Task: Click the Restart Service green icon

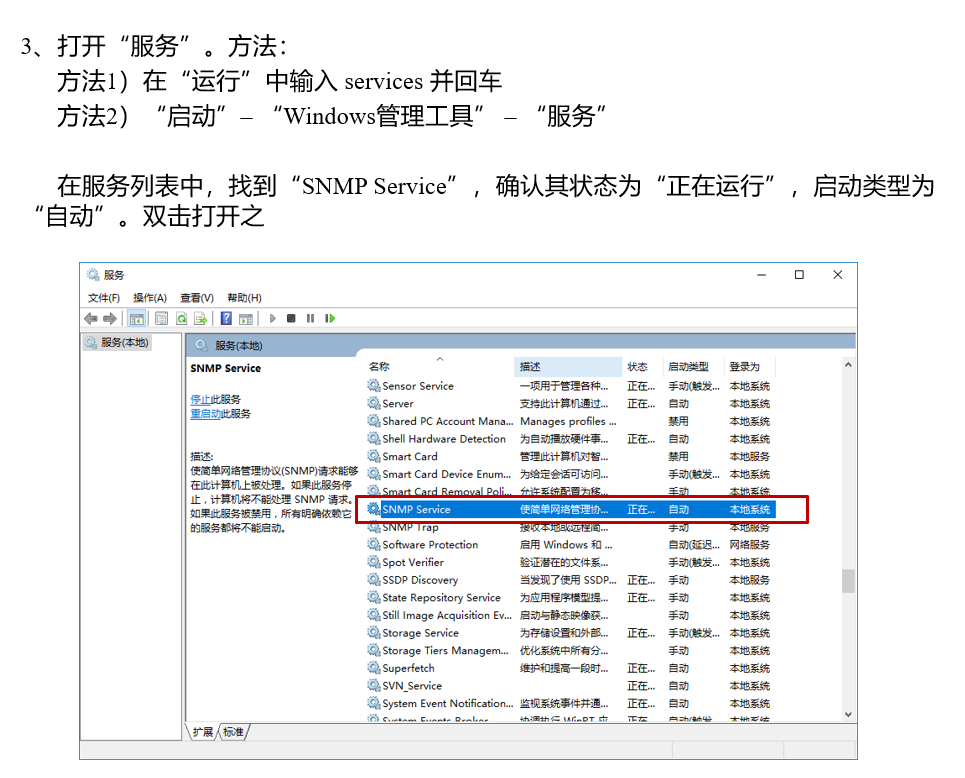Action: 330,318
